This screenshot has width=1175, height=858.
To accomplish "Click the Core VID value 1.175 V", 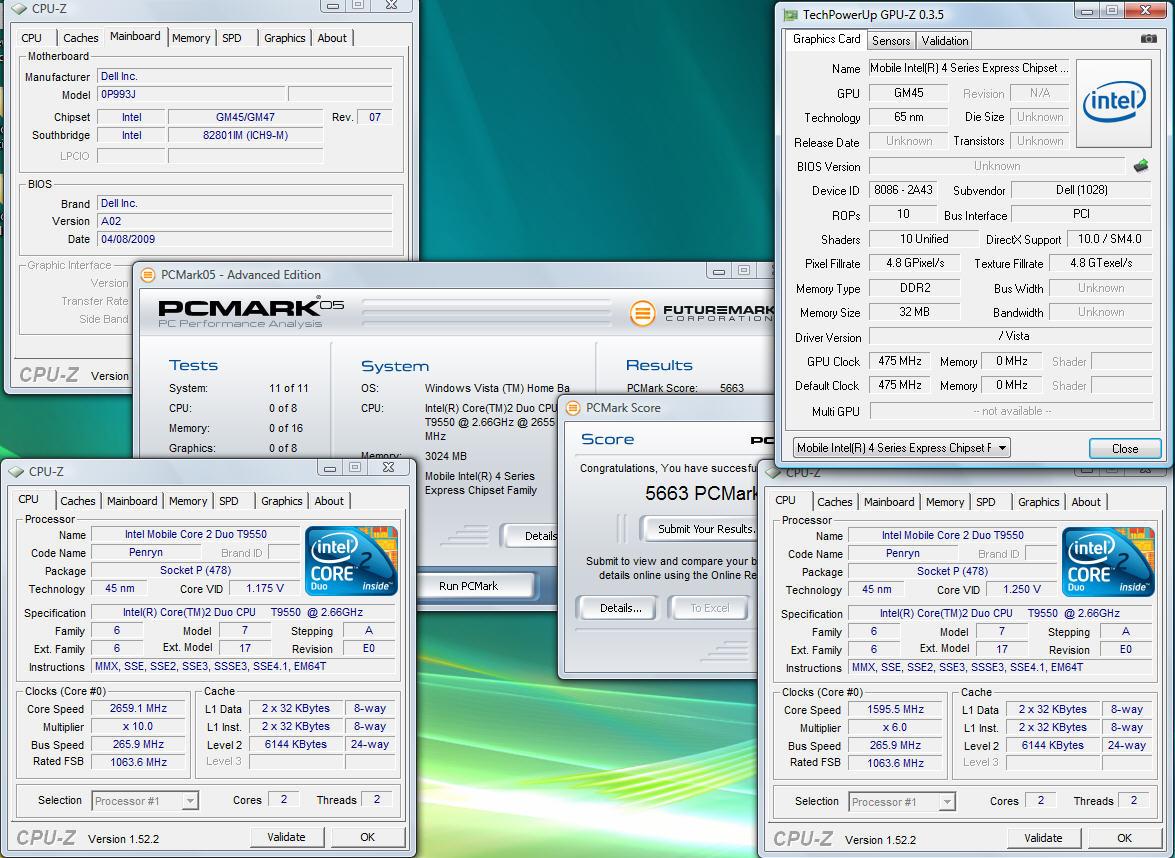I will point(265,588).
